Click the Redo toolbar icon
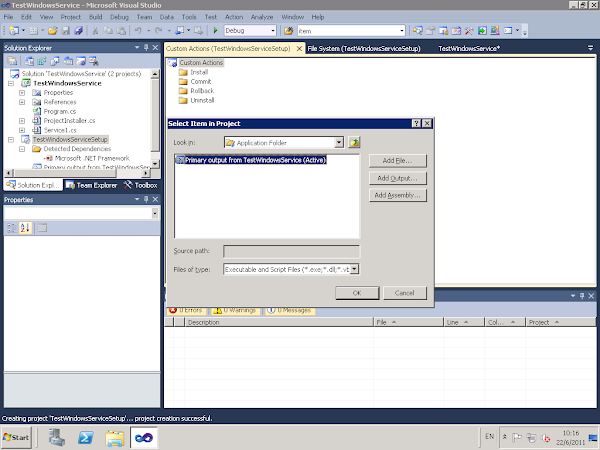Screen dimensions: 600x450 click(x=158, y=31)
